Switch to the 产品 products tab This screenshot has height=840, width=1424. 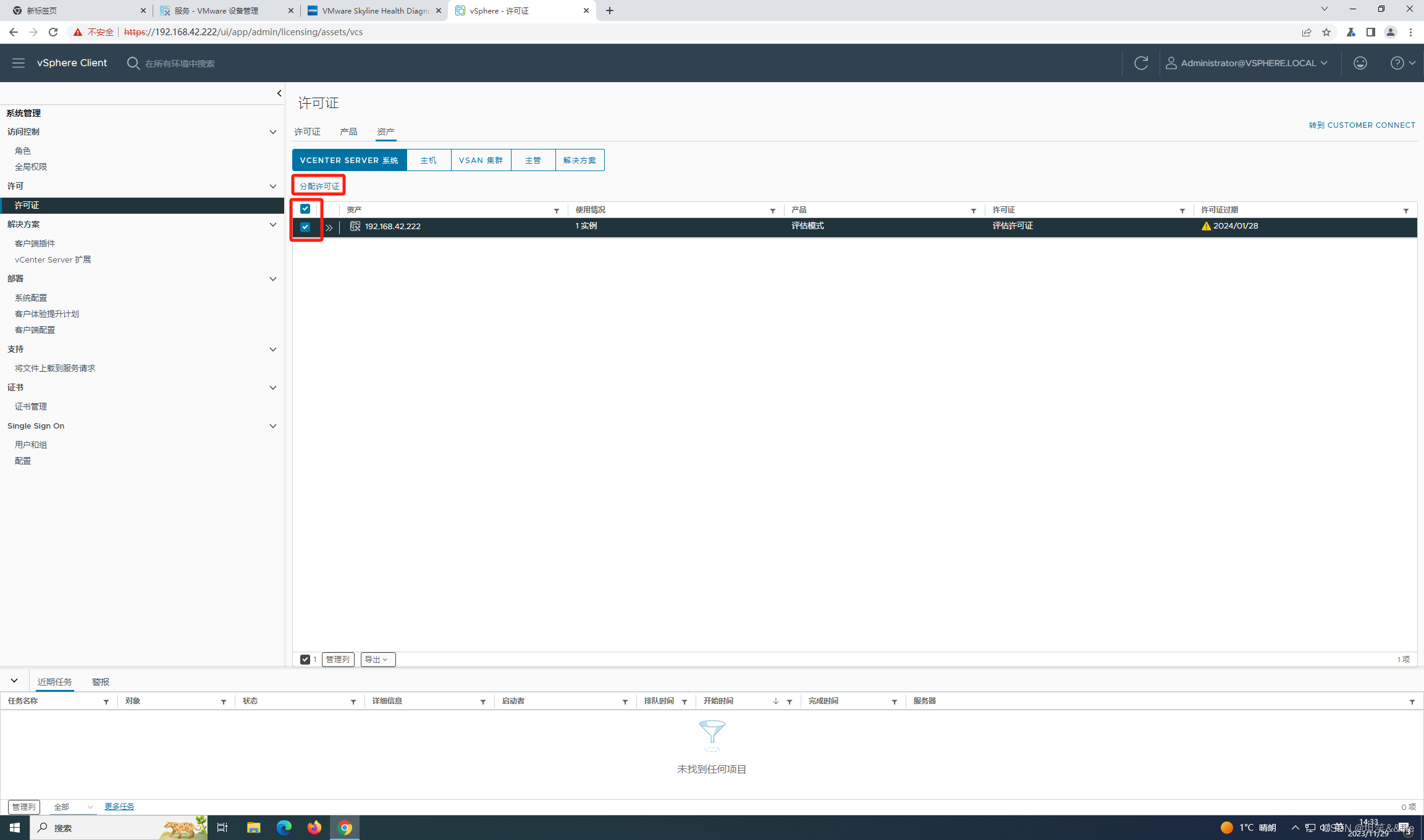(348, 132)
